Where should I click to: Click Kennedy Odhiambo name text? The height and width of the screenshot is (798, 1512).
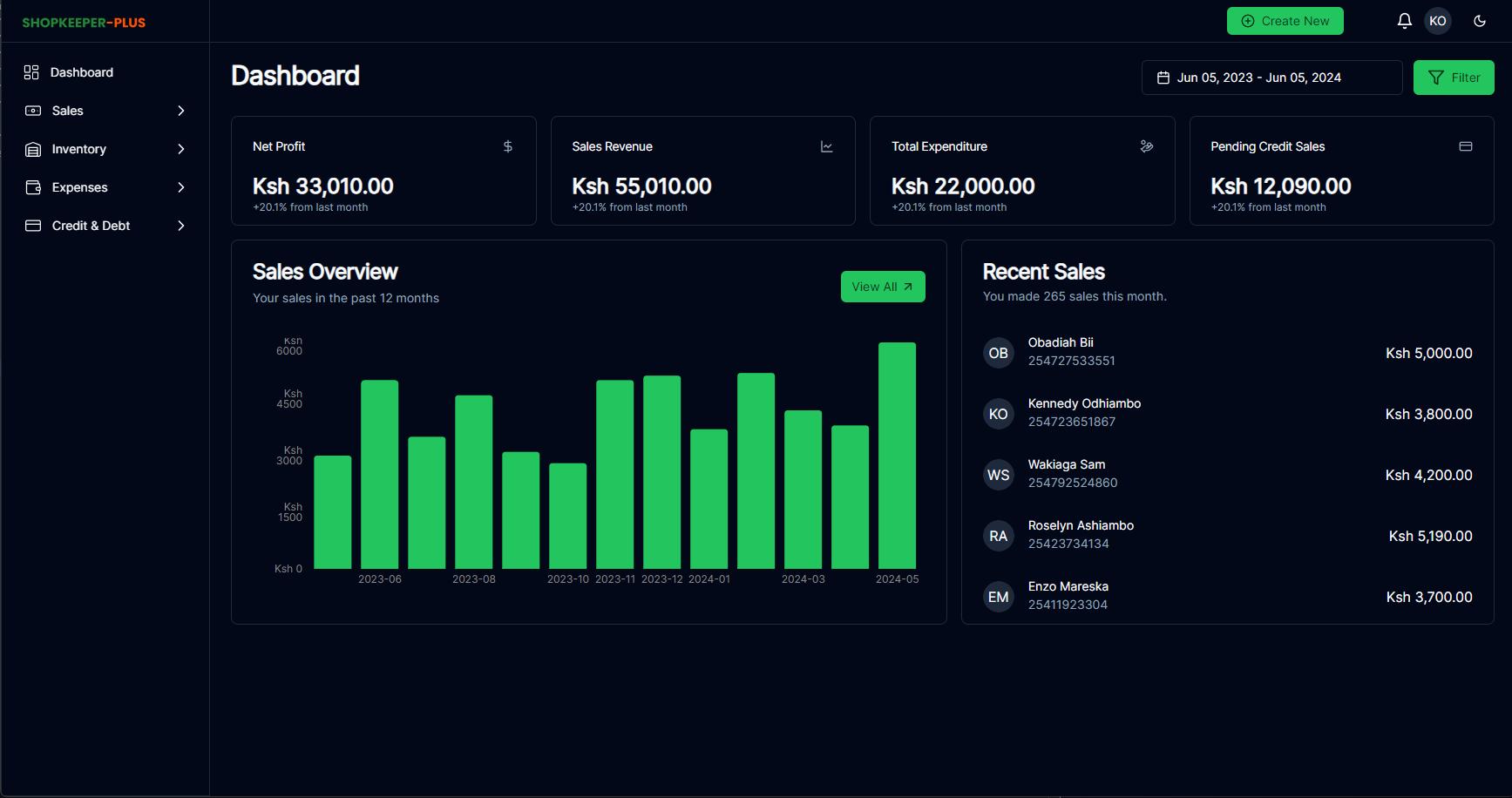coord(1084,403)
